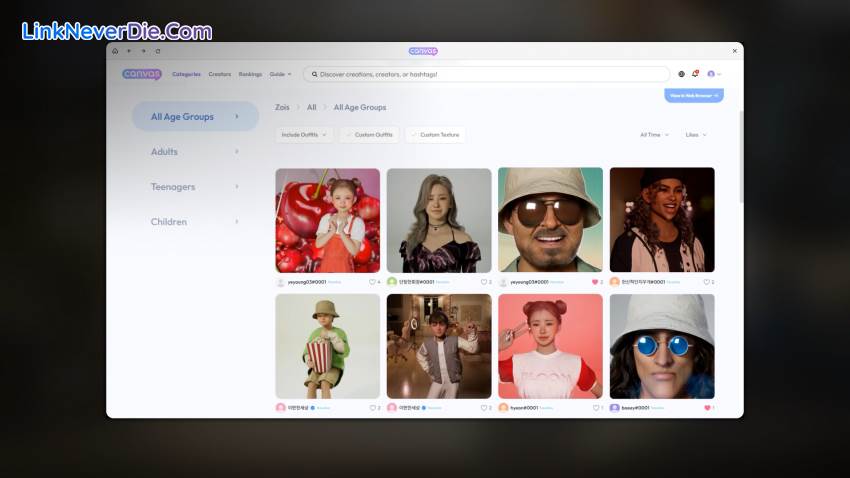850x478 pixels.
Task: Click the back arrow in the title bar
Action: click(129, 51)
